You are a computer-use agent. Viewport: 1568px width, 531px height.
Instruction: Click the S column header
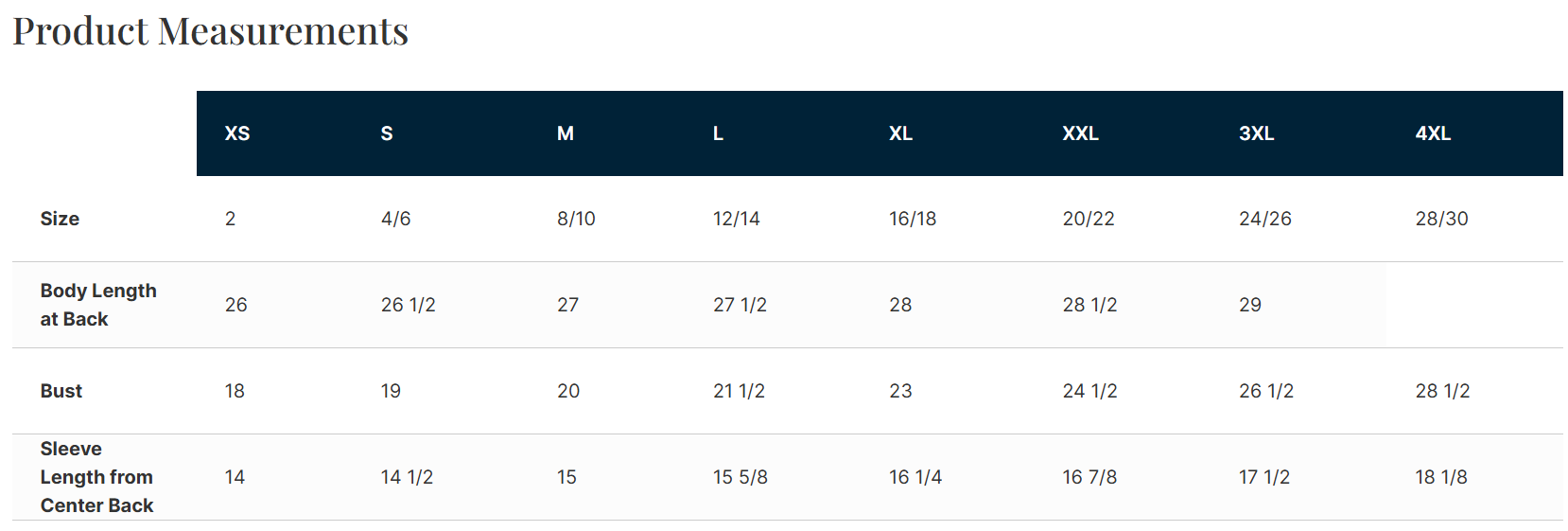tap(387, 133)
